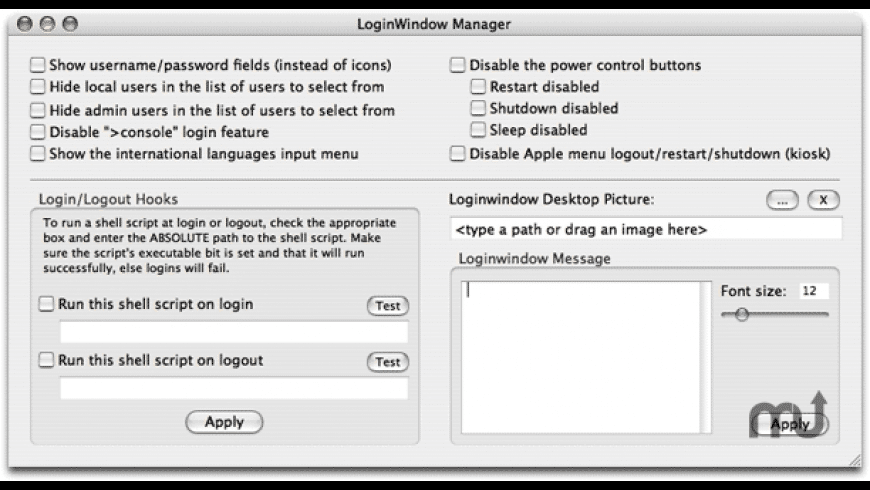The width and height of the screenshot is (870, 490).
Task: Toggle Disable ">console" login feature
Action: (37, 132)
